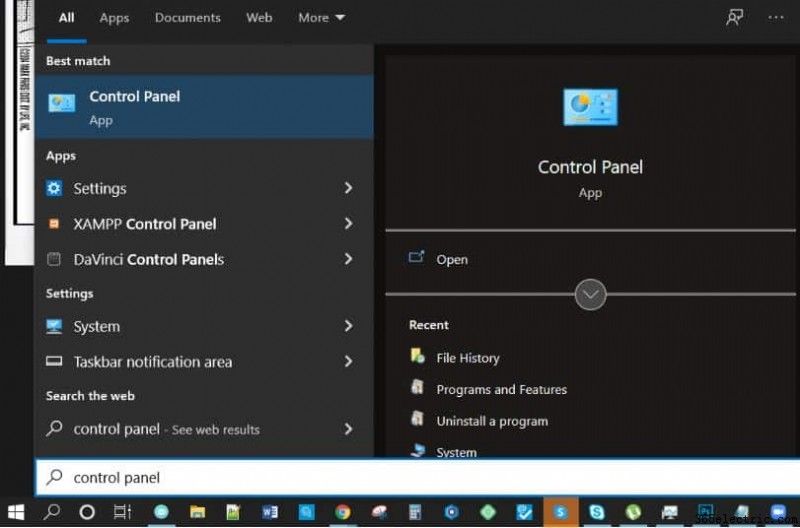The height and width of the screenshot is (528, 800).
Task: Click the Control Panel icon in best match
Action: [x=62, y=104]
